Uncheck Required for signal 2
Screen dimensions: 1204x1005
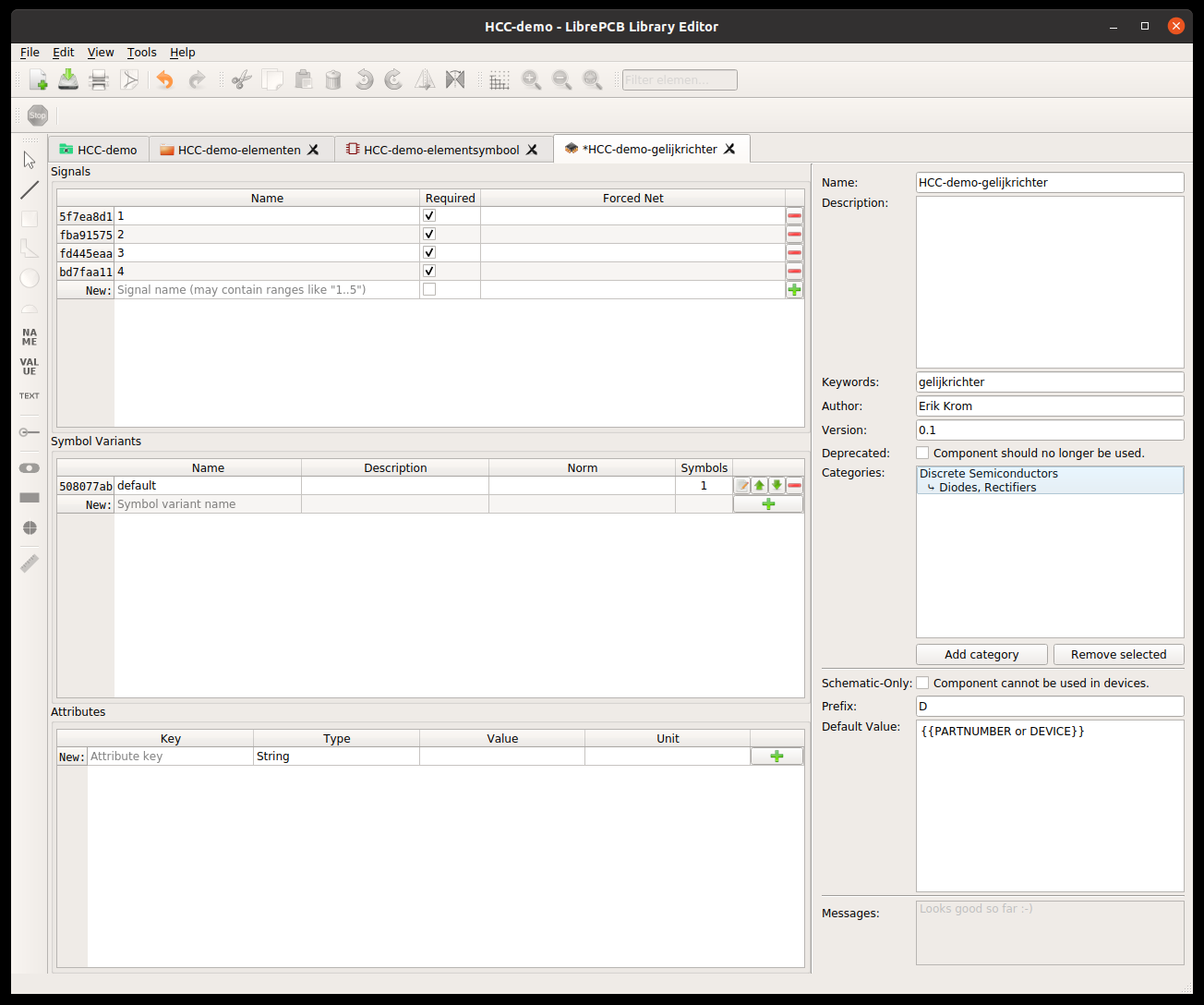(x=429, y=235)
